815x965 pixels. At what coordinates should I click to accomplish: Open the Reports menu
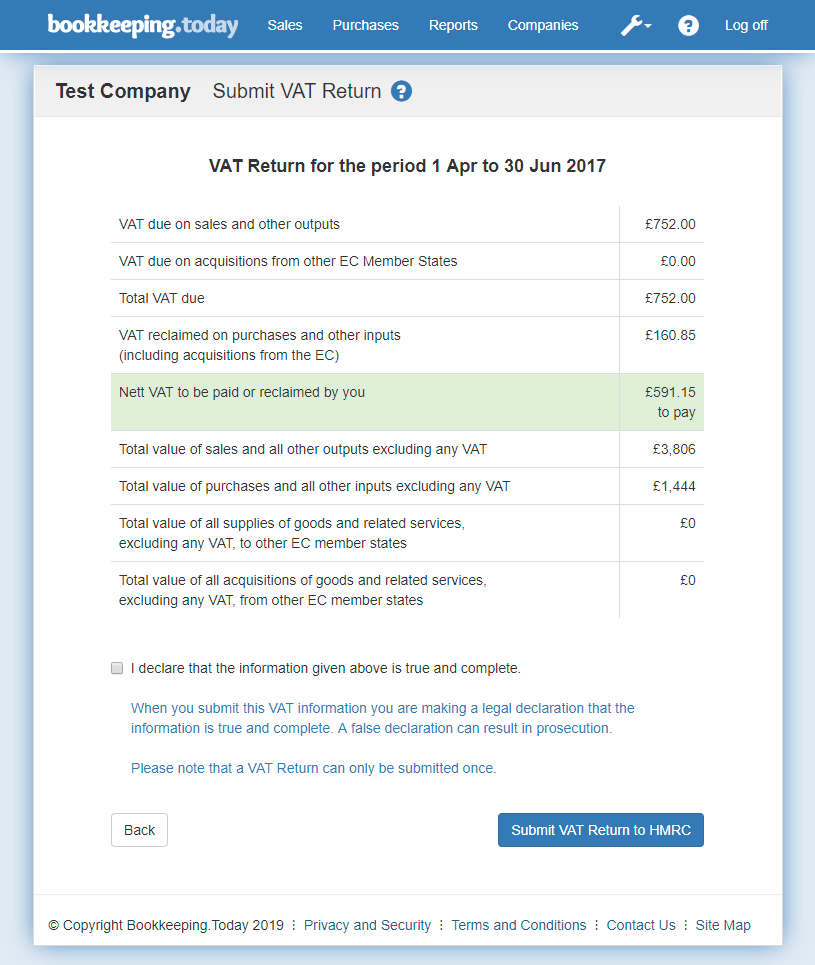pyautogui.click(x=453, y=25)
